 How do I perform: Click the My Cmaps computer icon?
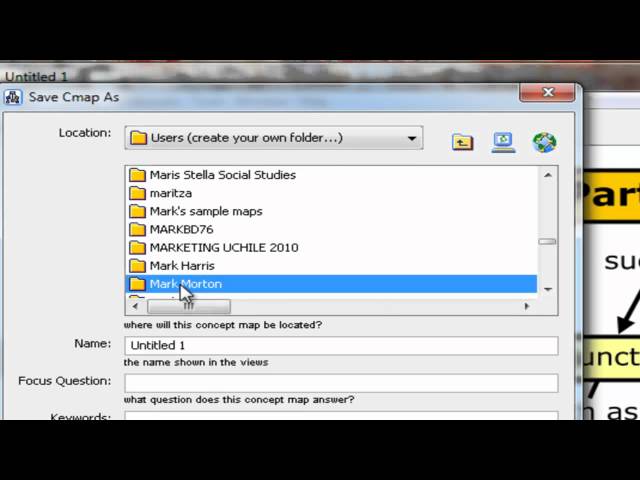(503, 142)
